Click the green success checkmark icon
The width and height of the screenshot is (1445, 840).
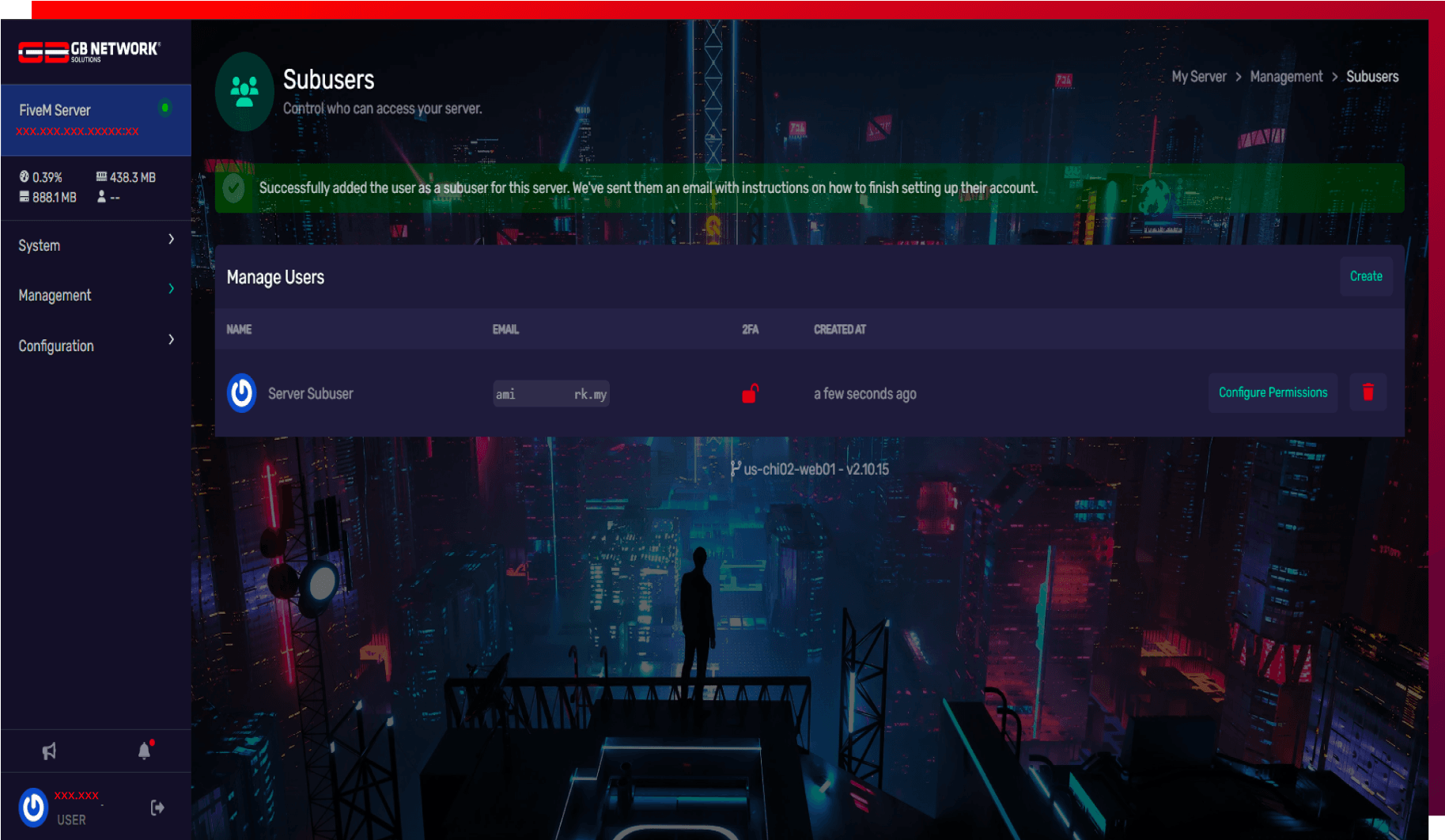point(233,188)
